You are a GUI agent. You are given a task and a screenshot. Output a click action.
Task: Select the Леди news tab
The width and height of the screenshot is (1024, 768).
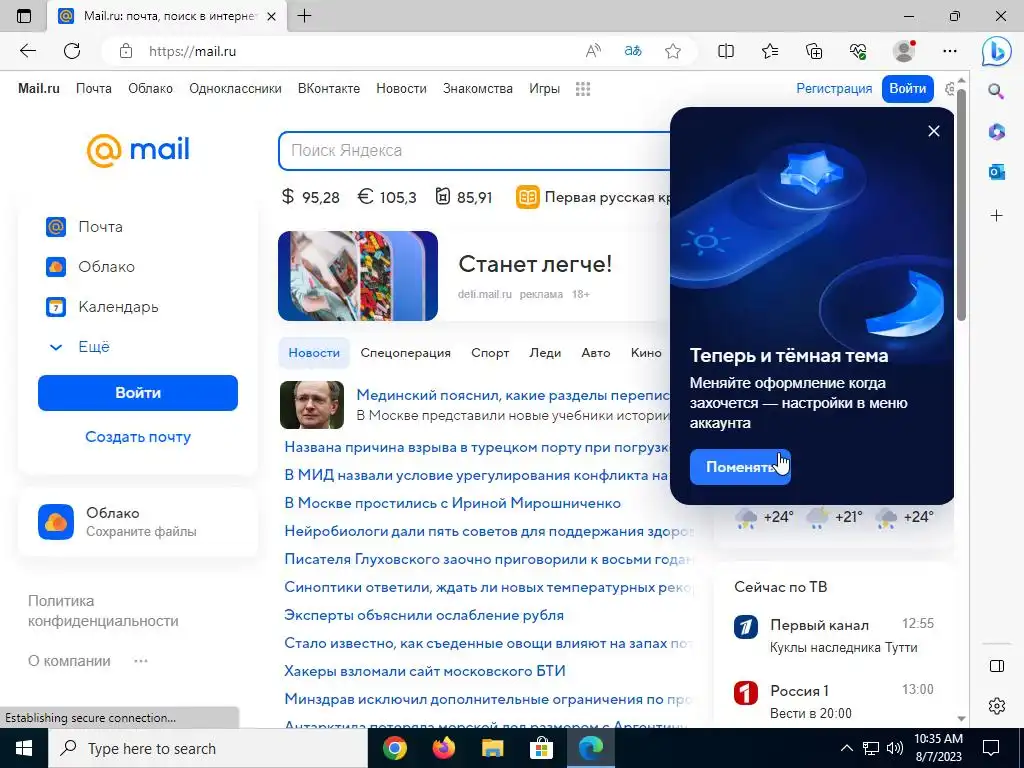(545, 353)
